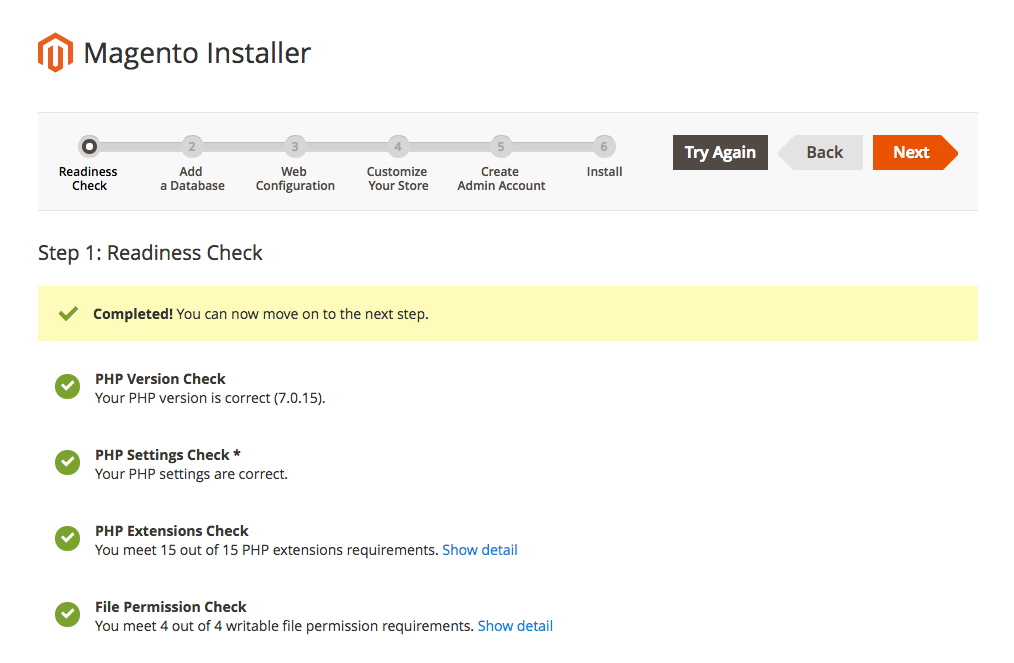
Task: Select step 6 circle Install
Action: (604, 147)
